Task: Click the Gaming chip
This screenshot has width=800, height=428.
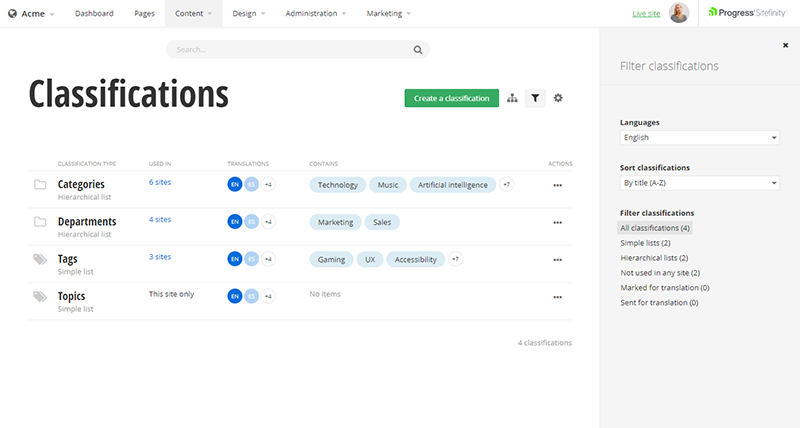Action: click(x=331, y=259)
